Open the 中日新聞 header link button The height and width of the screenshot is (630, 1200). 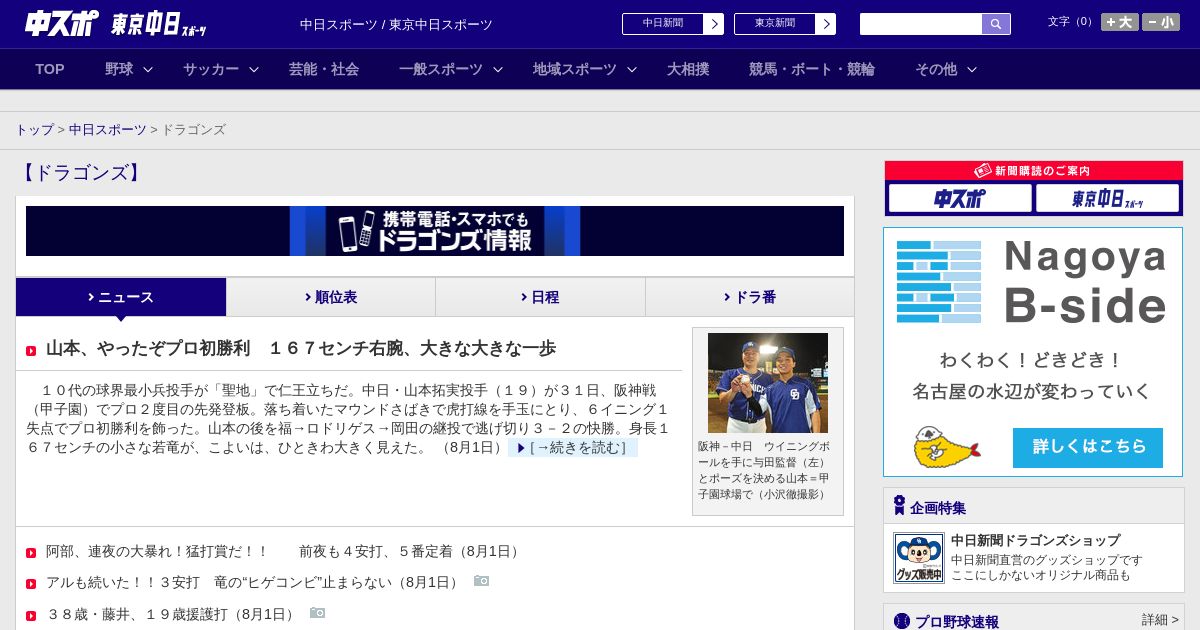point(673,24)
